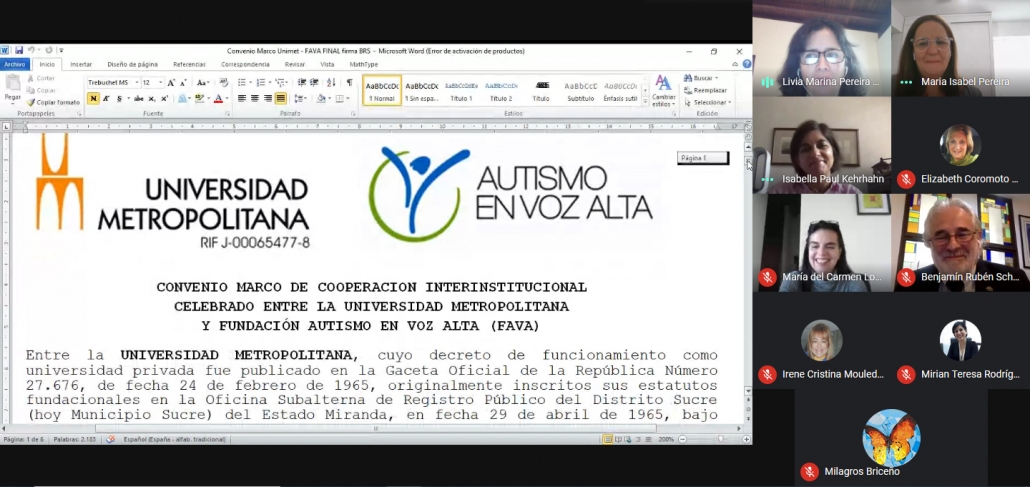The width and height of the screenshot is (1030, 487).
Task: Open Change Case (Aa) dropdown
Action: [203, 83]
